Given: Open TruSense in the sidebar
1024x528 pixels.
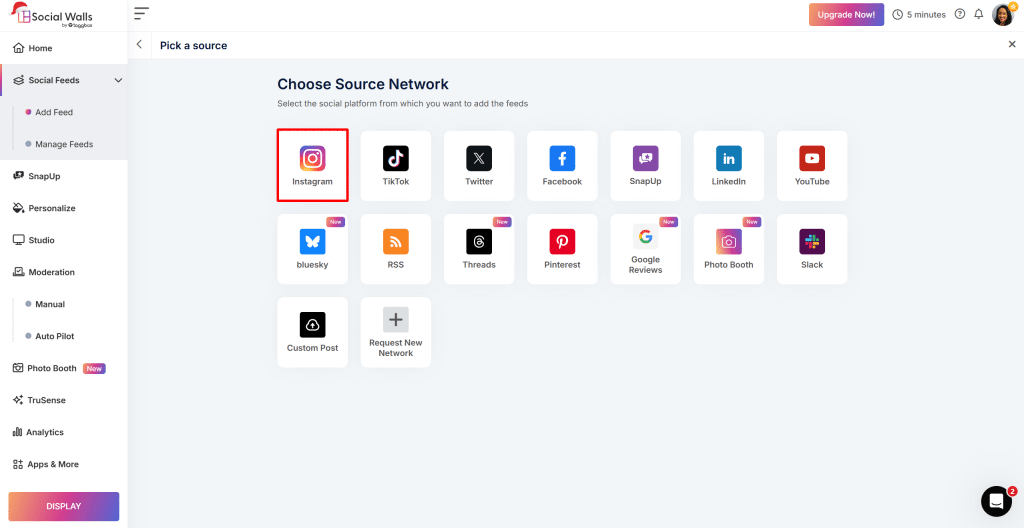Looking at the screenshot, I should [x=64, y=401].
